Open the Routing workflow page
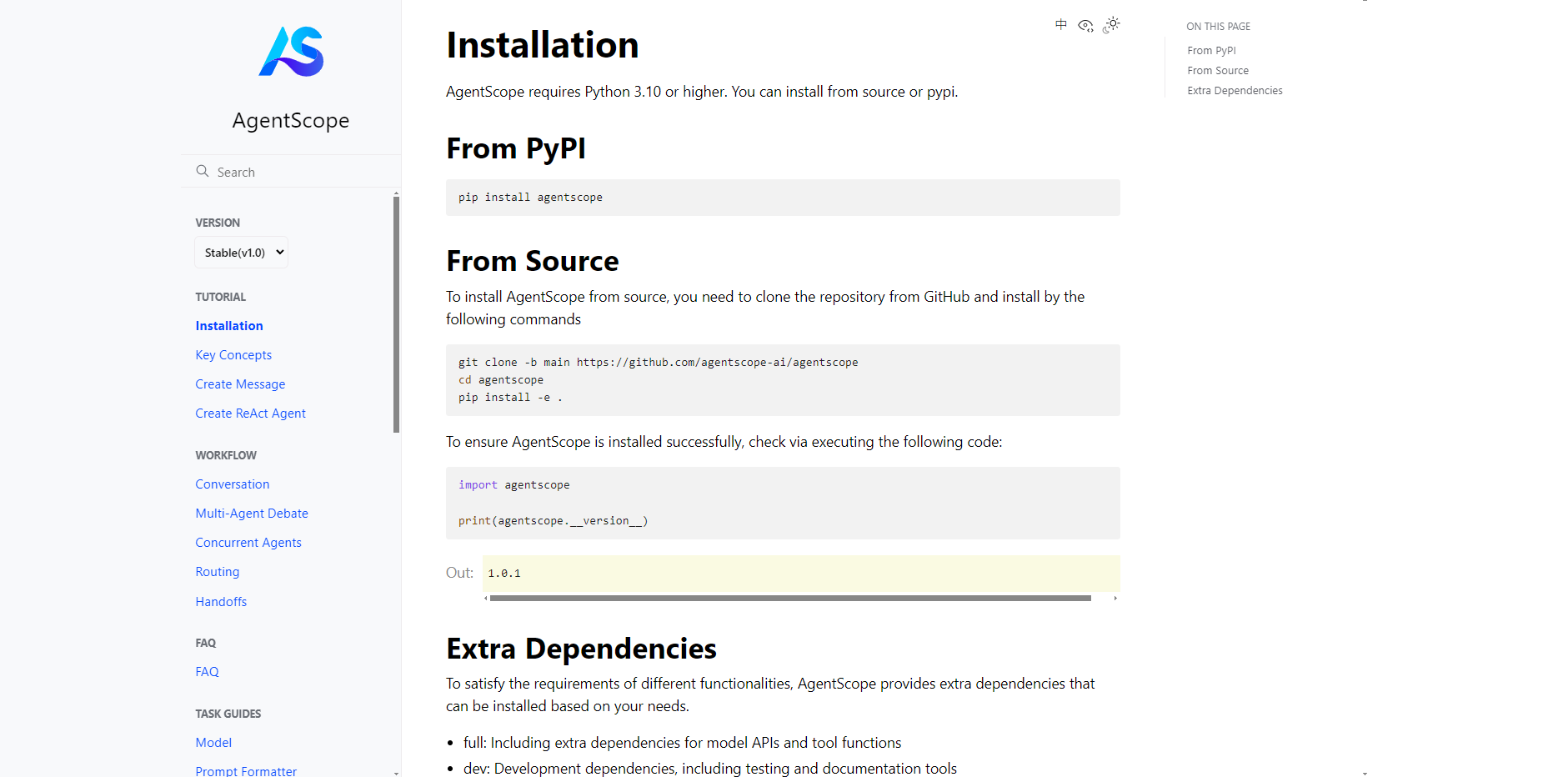This screenshot has width=1568, height=777. click(218, 572)
